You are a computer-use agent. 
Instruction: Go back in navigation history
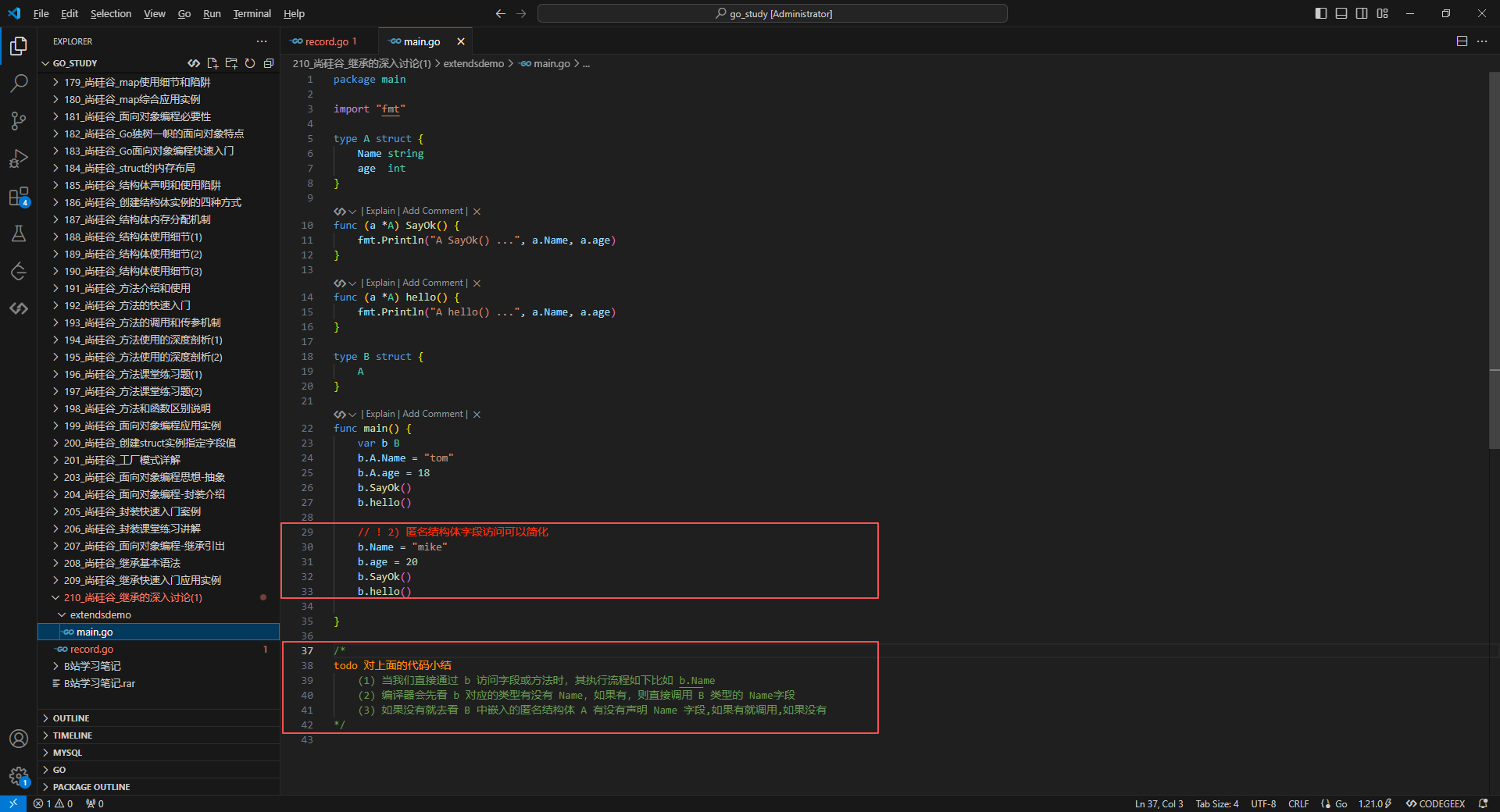[x=501, y=13]
